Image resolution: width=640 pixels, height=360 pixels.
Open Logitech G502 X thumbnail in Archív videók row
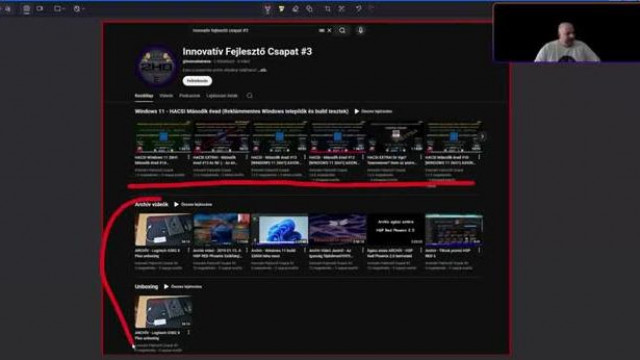coord(163,229)
